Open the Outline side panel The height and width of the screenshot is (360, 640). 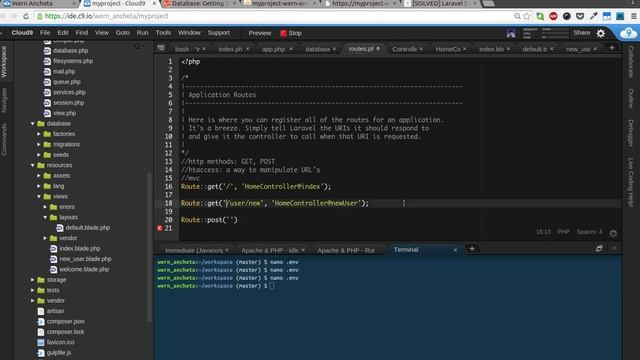pyautogui.click(x=631, y=98)
